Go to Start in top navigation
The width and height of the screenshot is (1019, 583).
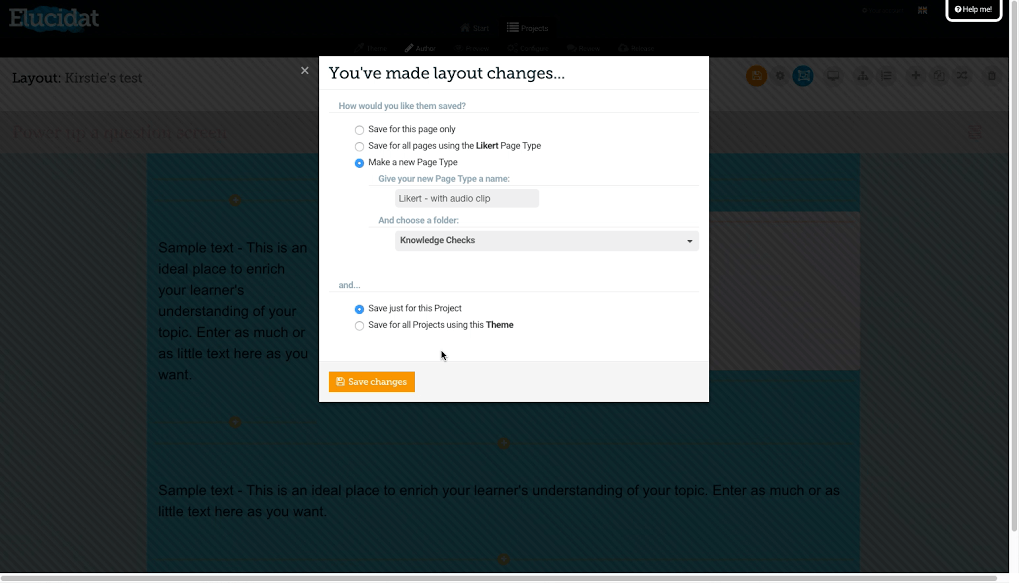[x=474, y=28]
